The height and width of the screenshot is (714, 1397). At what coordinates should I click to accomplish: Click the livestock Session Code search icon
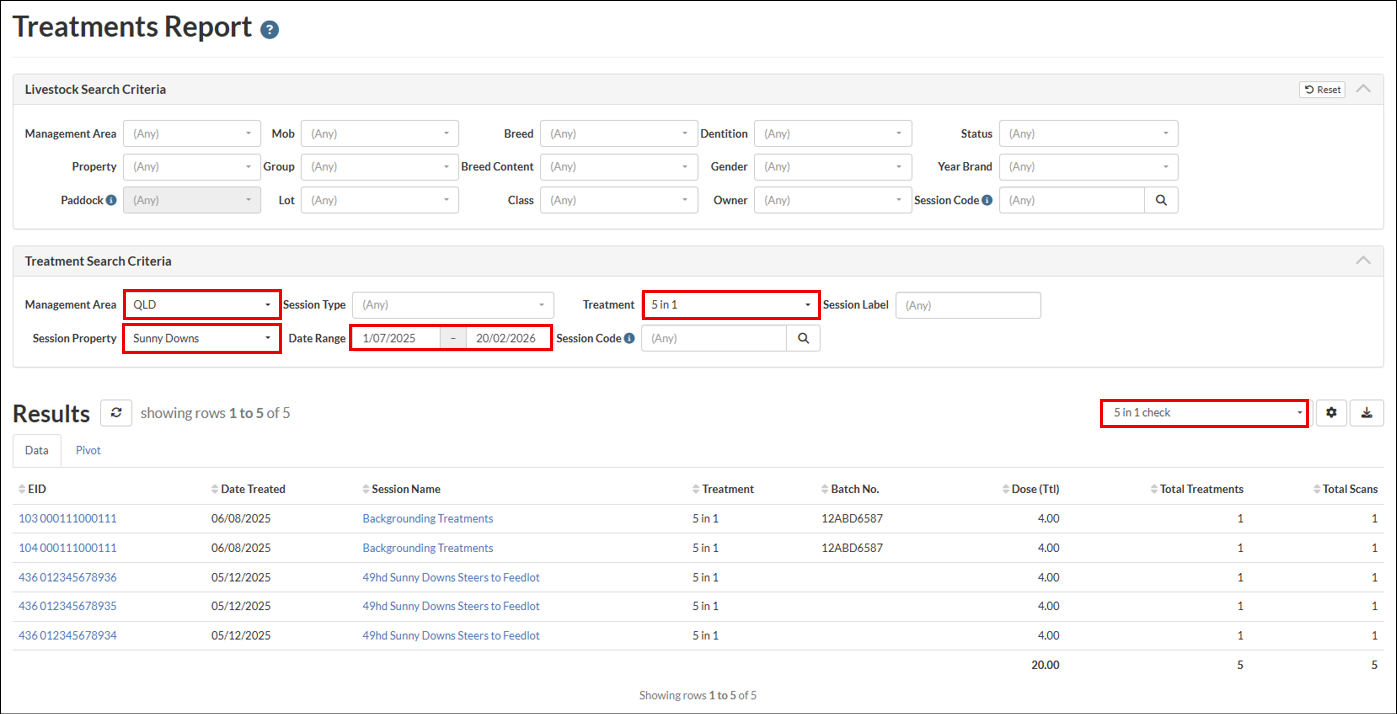click(1161, 200)
